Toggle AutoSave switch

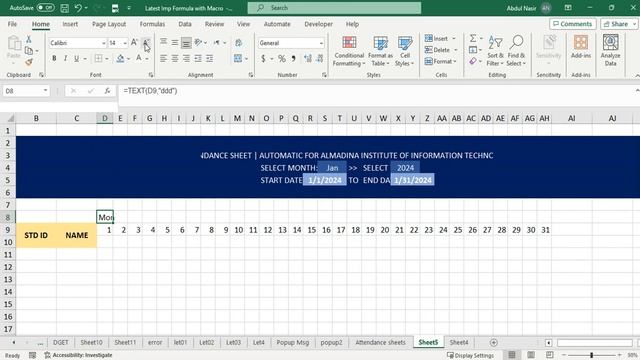pos(45,8)
